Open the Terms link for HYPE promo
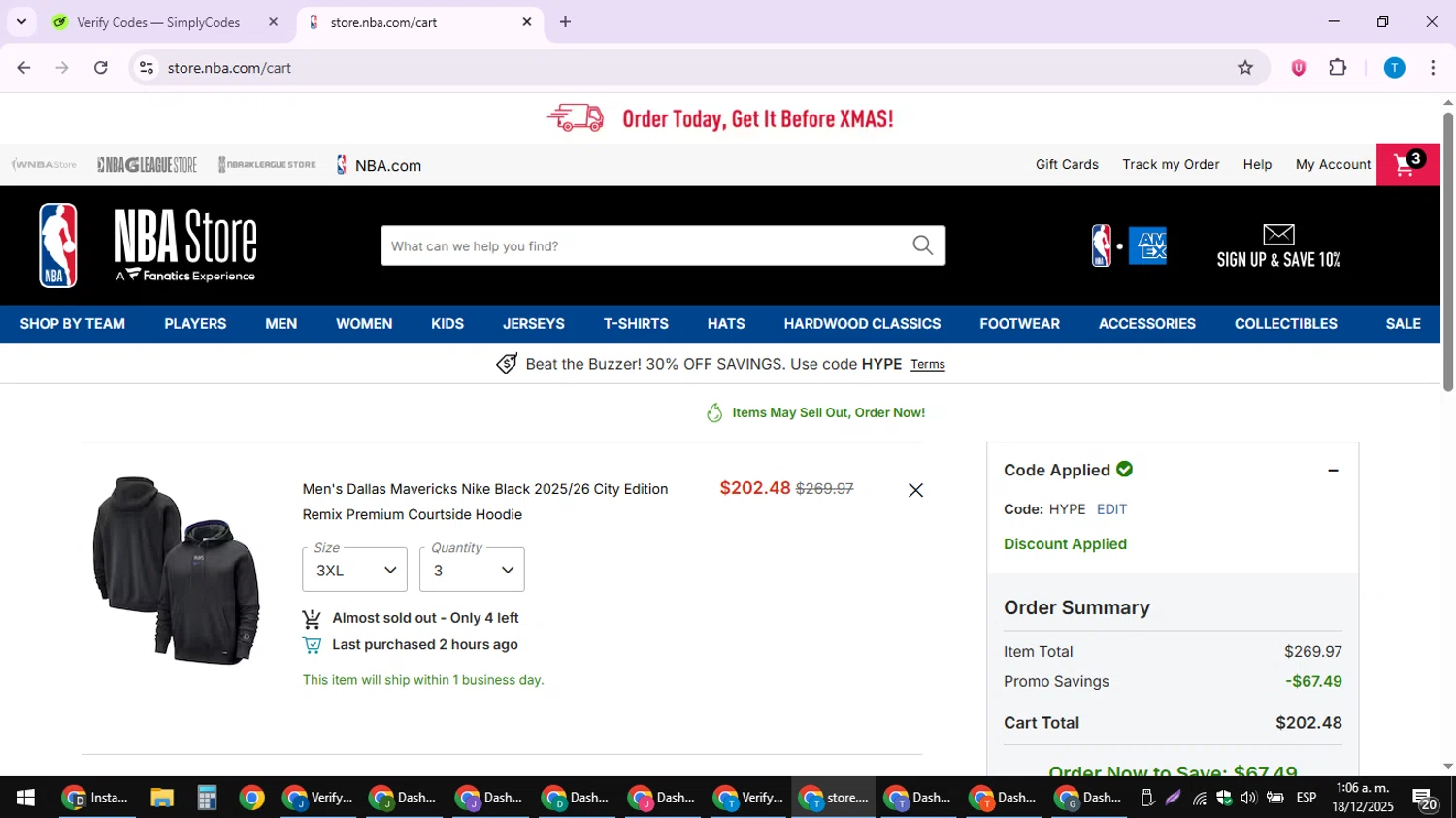 click(x=928, y=365)
